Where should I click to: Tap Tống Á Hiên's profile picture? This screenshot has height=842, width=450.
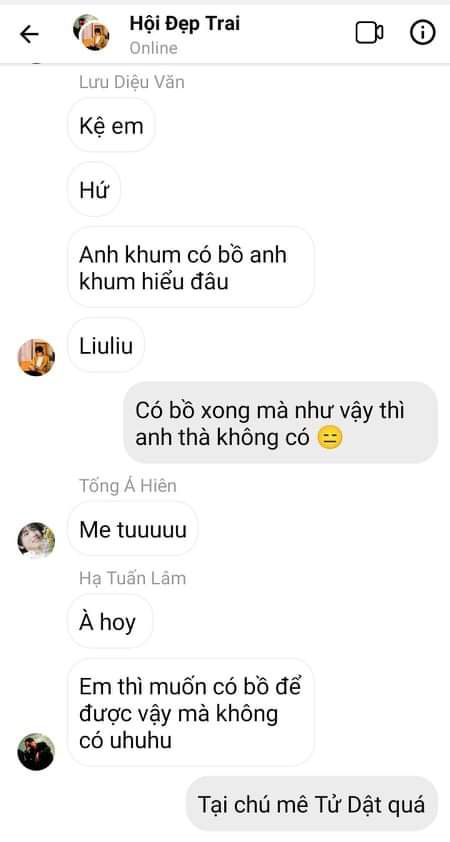point(36,540)
